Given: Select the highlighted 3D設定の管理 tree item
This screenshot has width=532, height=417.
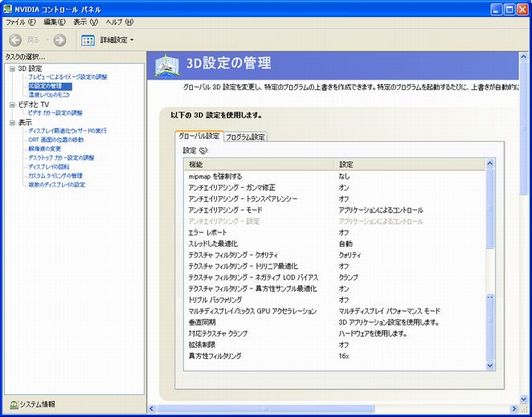Looking at the screenshot, I should [x=50, y=86].
